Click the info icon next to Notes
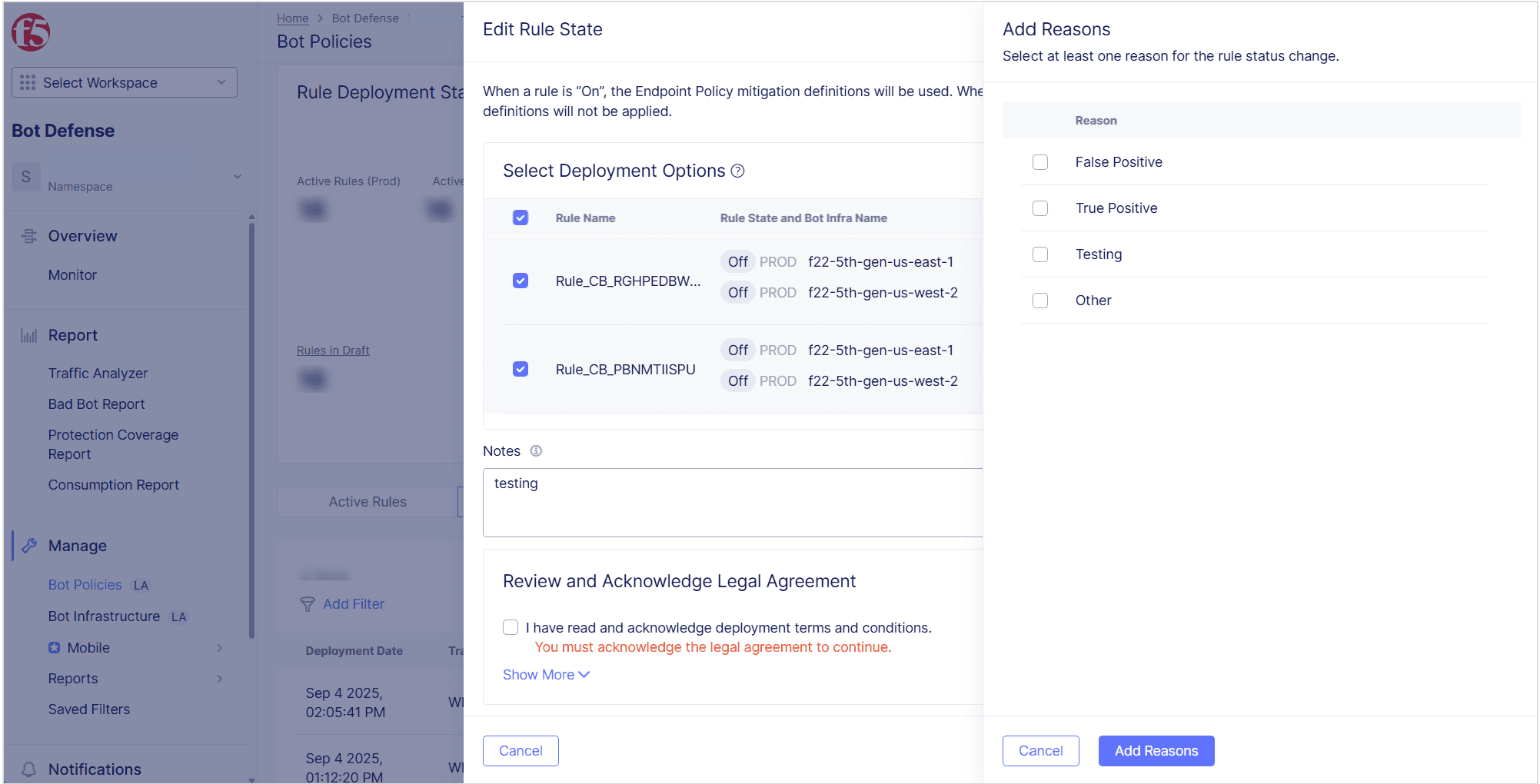The height and width of the screenshot is (784, 1540). pos(536,451)
